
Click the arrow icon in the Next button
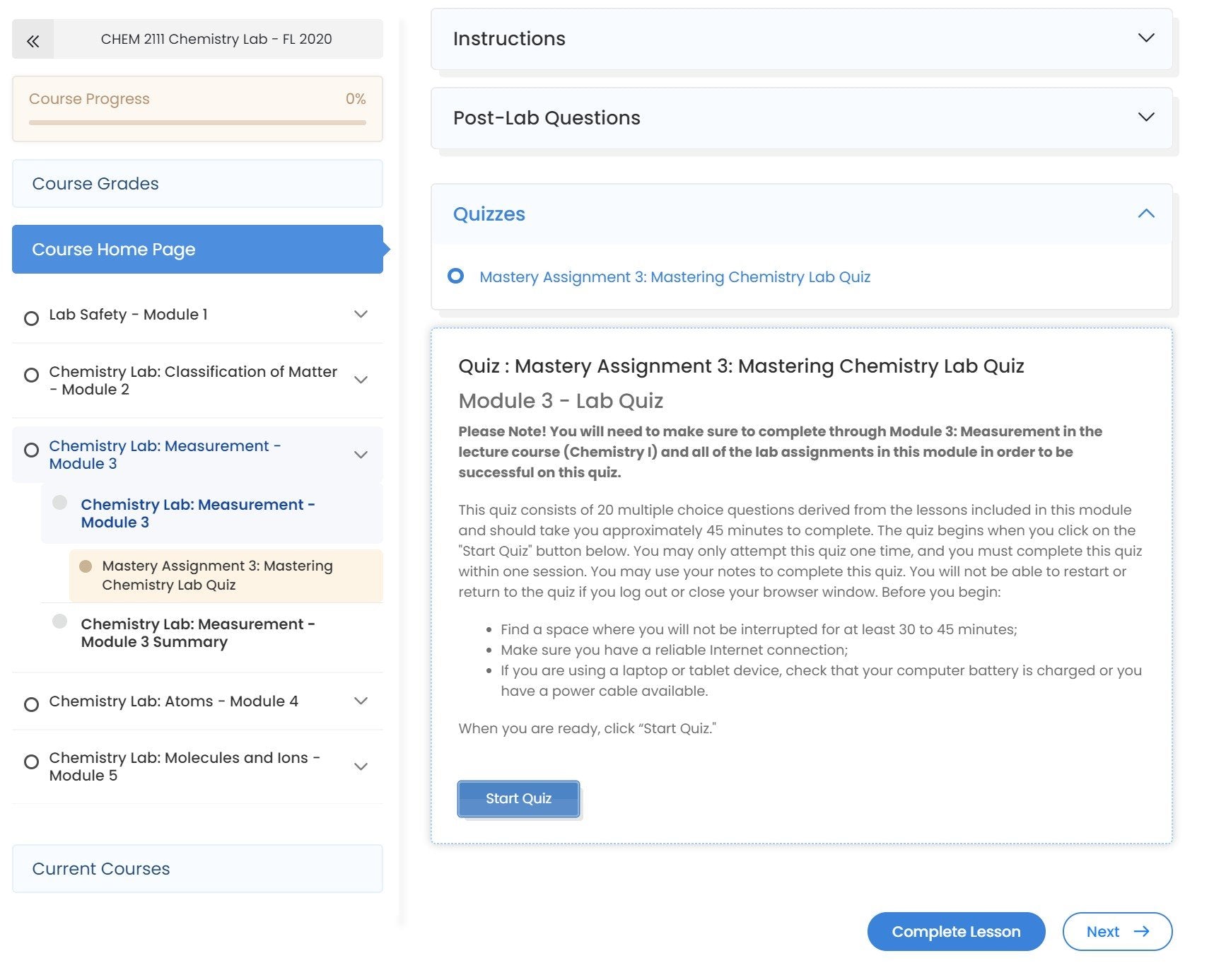[x=1141, y=931]
